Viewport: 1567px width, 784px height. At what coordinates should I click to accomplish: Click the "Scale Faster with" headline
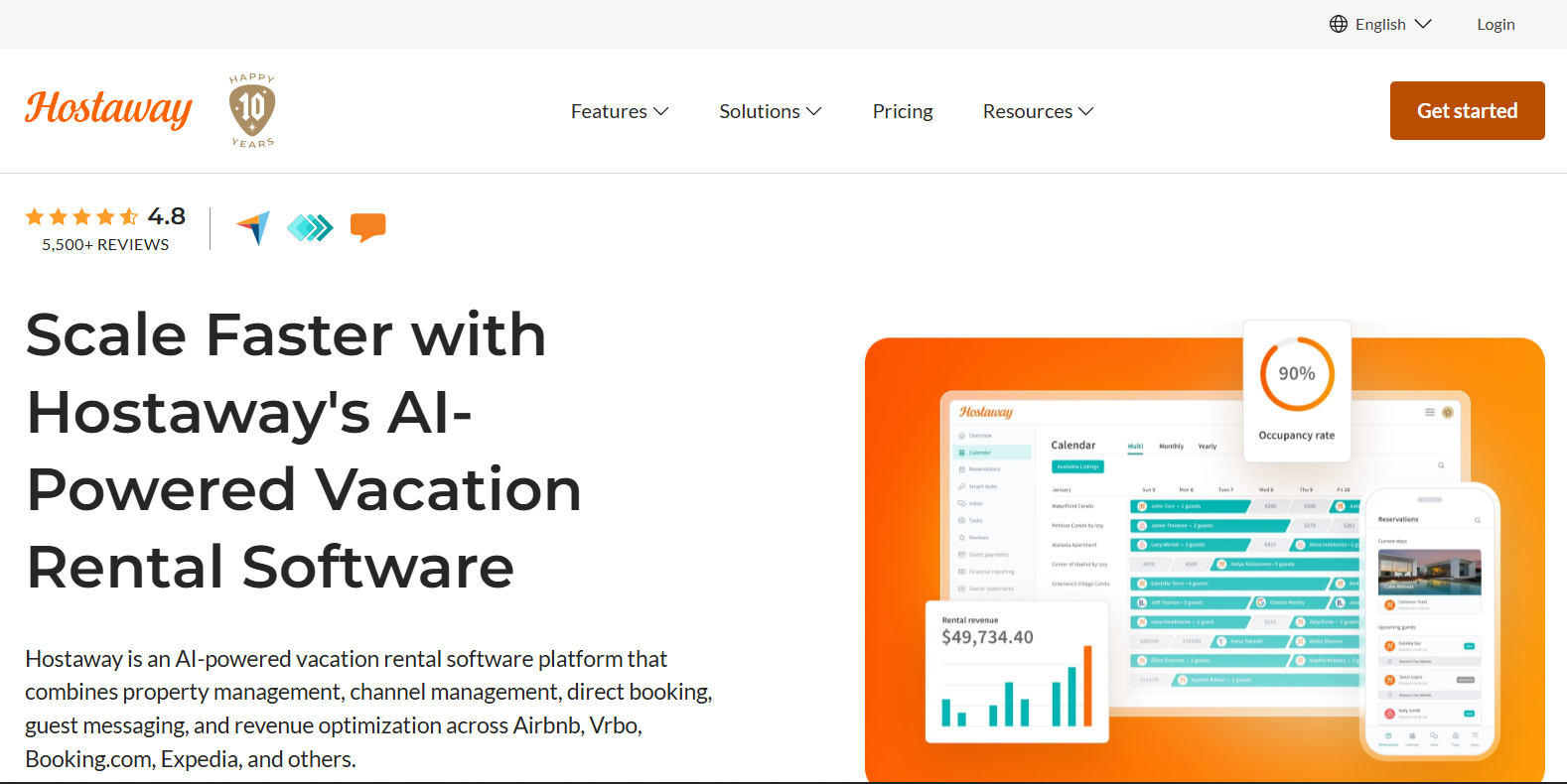coord(286,334)
